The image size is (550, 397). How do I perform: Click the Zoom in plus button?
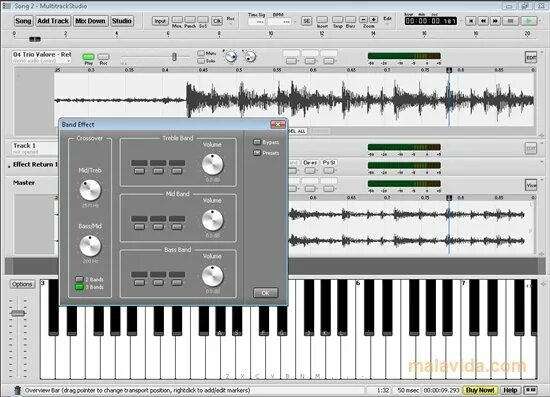click(374, 19)
